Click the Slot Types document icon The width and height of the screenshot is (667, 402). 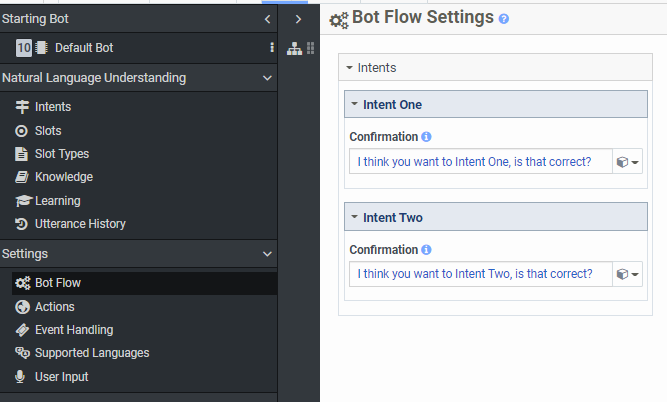click(22, 154)
